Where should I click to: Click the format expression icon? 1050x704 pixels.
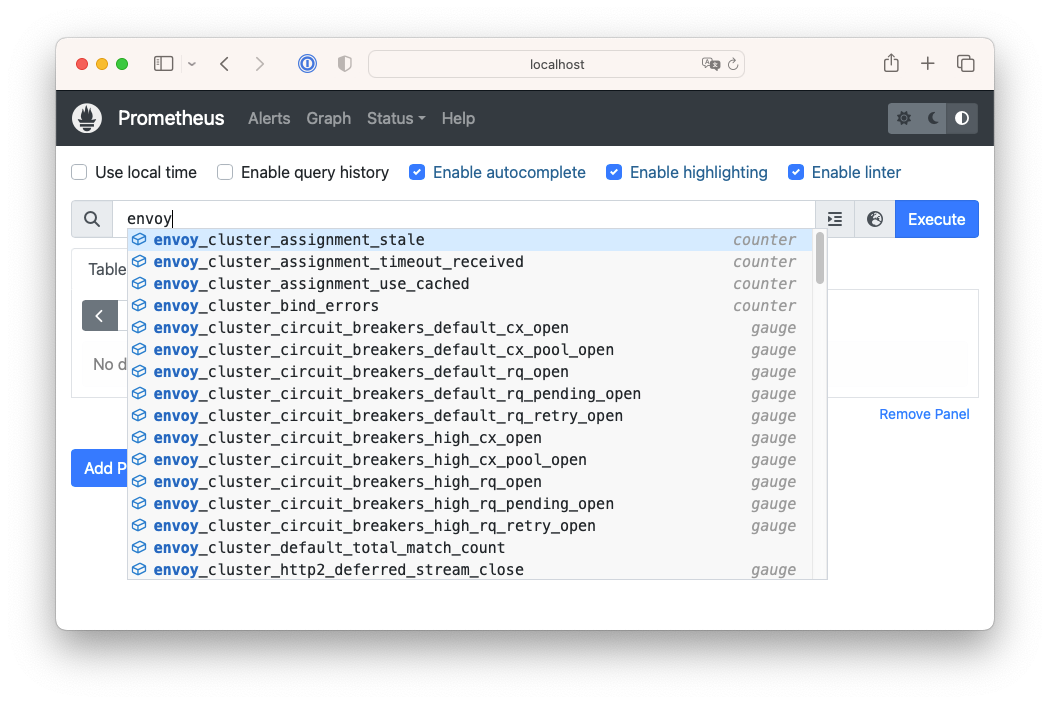click(834, 219)
